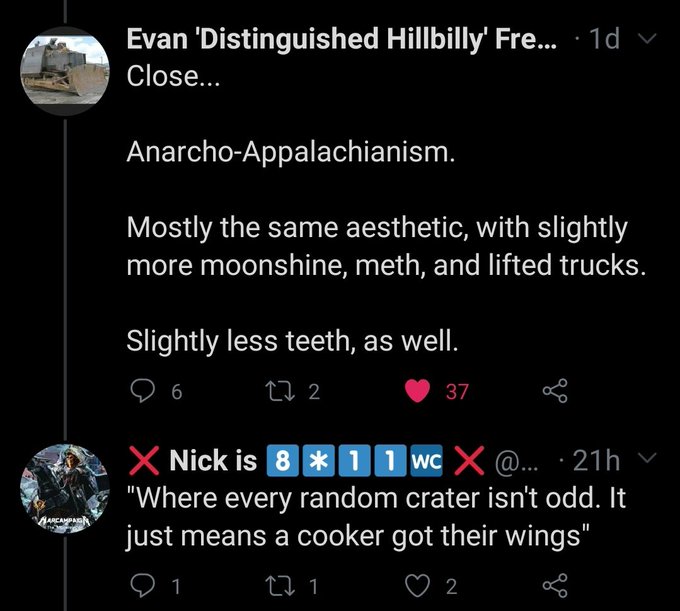Retweet Evan's Anarcho-Appalachianism tweet

280,391
